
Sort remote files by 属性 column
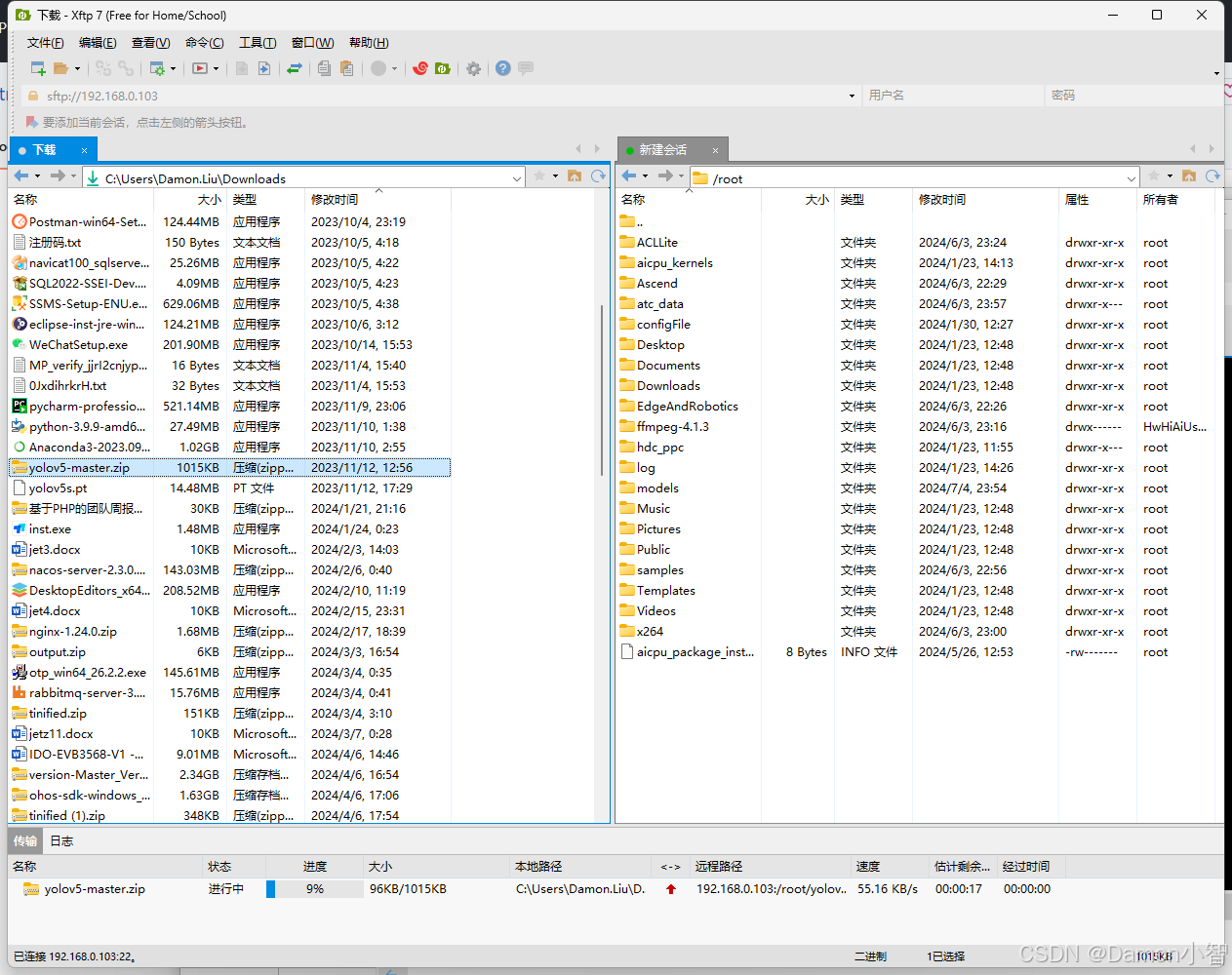click(1098, 199)
